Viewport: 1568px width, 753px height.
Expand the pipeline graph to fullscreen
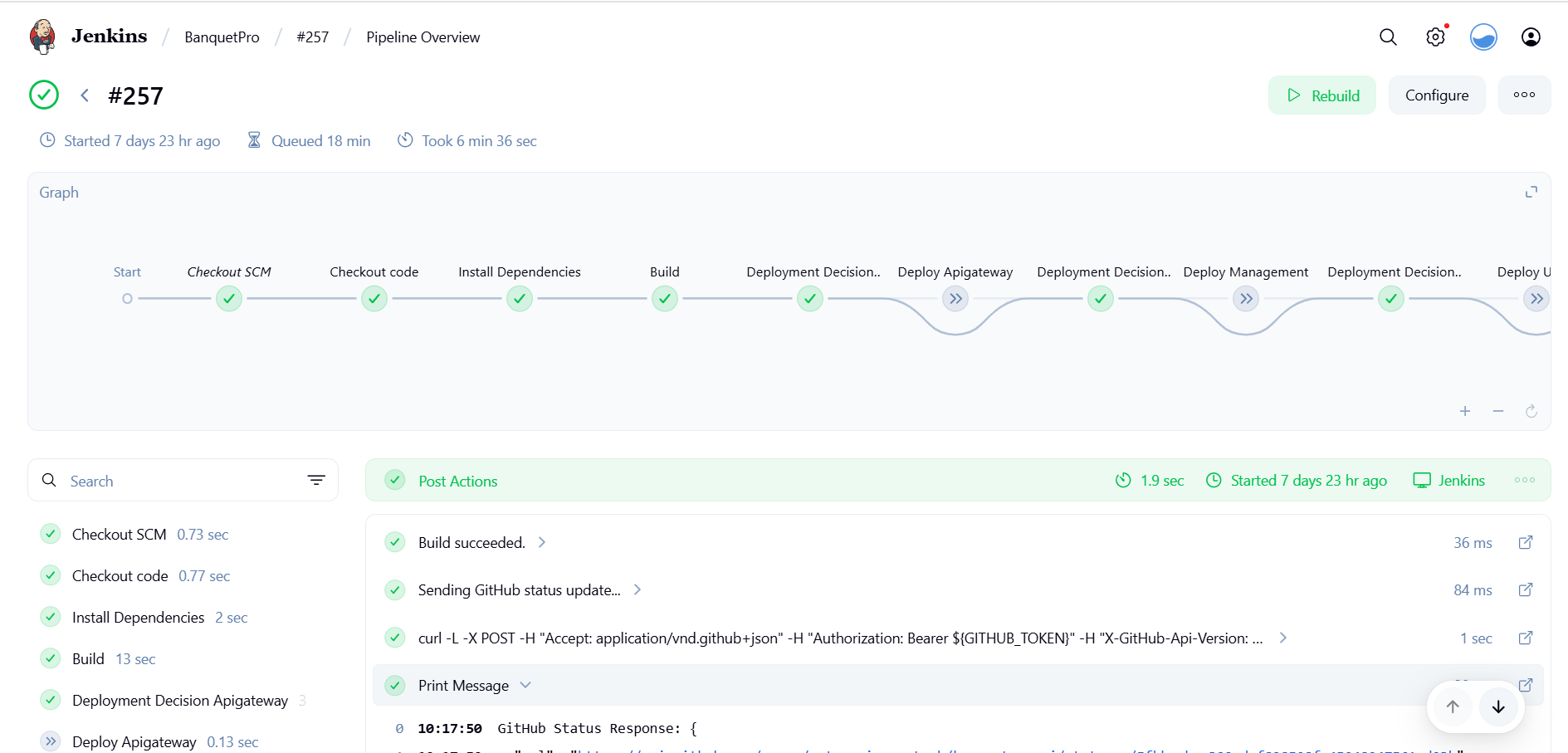coord(1531,192)
